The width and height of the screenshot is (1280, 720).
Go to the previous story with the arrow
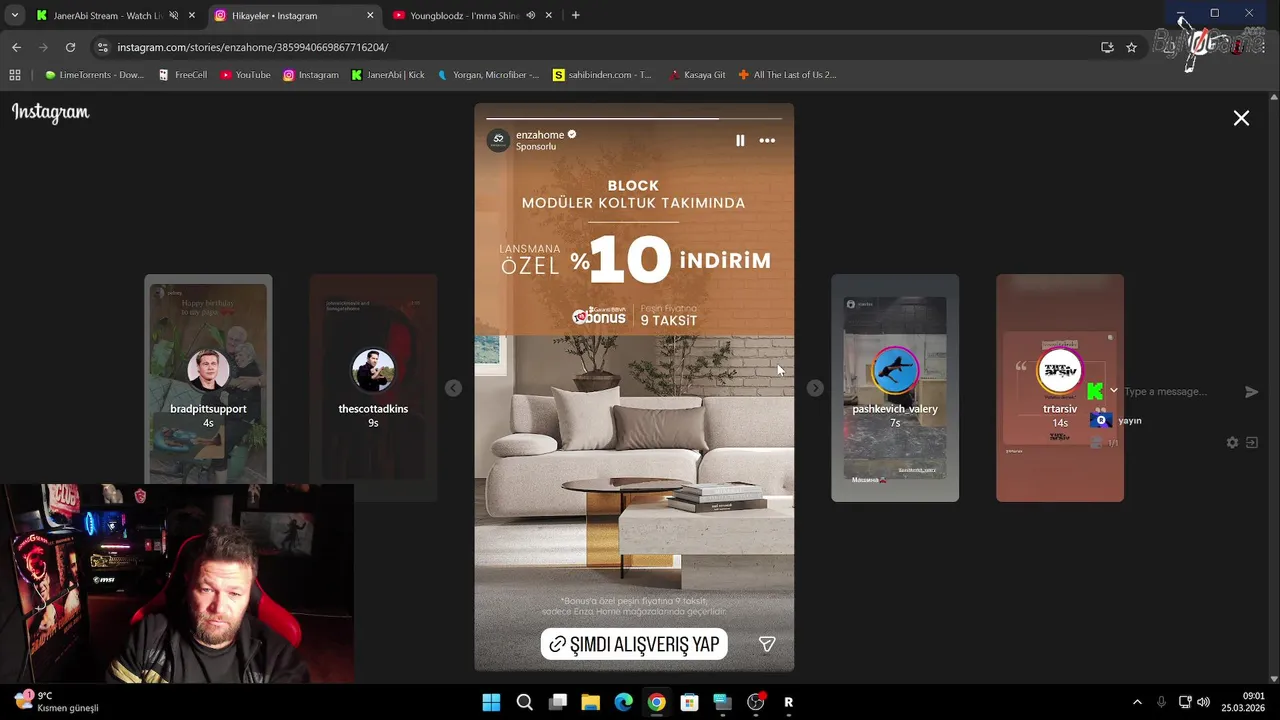pos(453,388)
